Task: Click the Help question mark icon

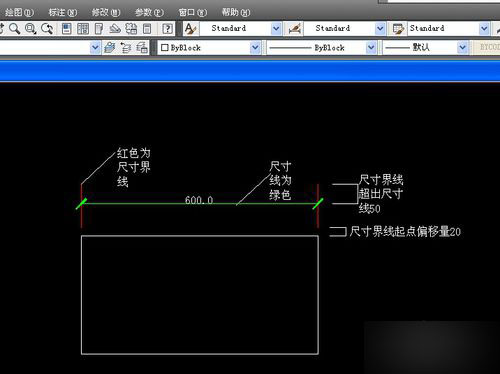Action: (168, 29)
